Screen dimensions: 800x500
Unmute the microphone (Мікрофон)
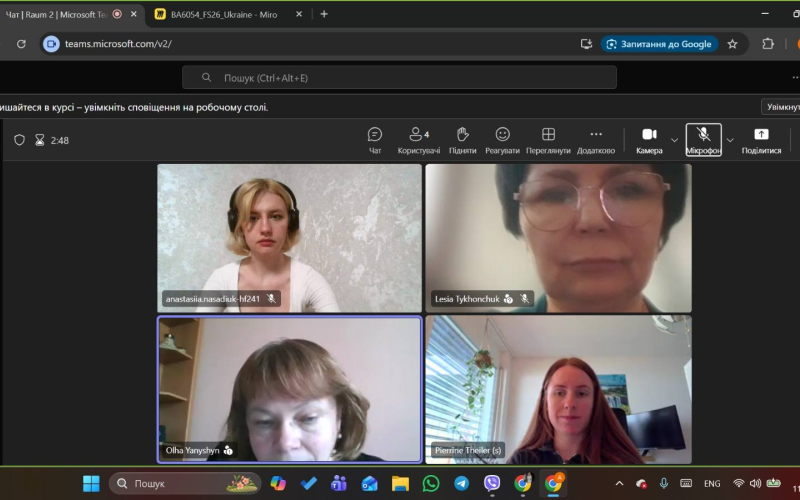coord(703,139)
